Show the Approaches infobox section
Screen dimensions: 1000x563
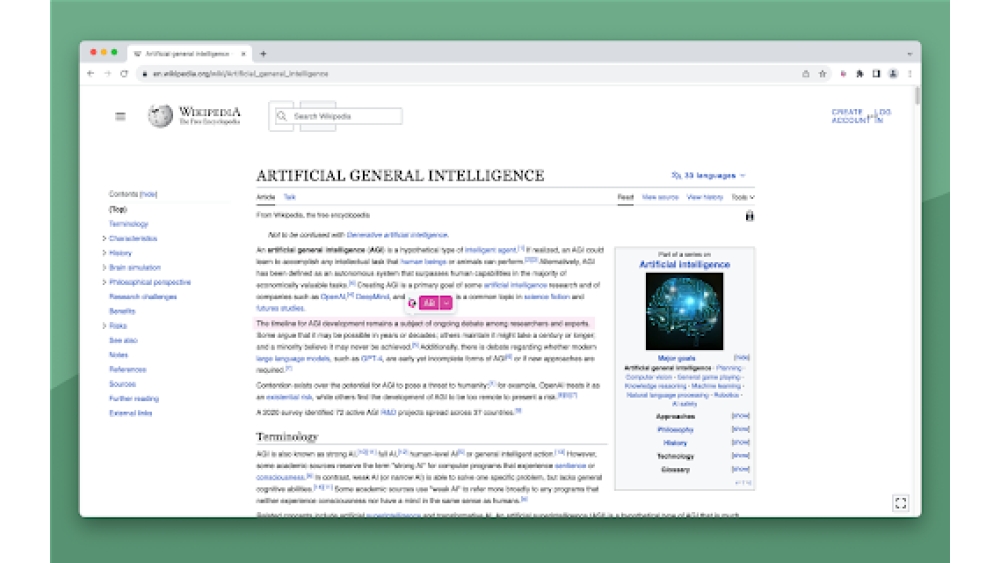coord(740,416)
